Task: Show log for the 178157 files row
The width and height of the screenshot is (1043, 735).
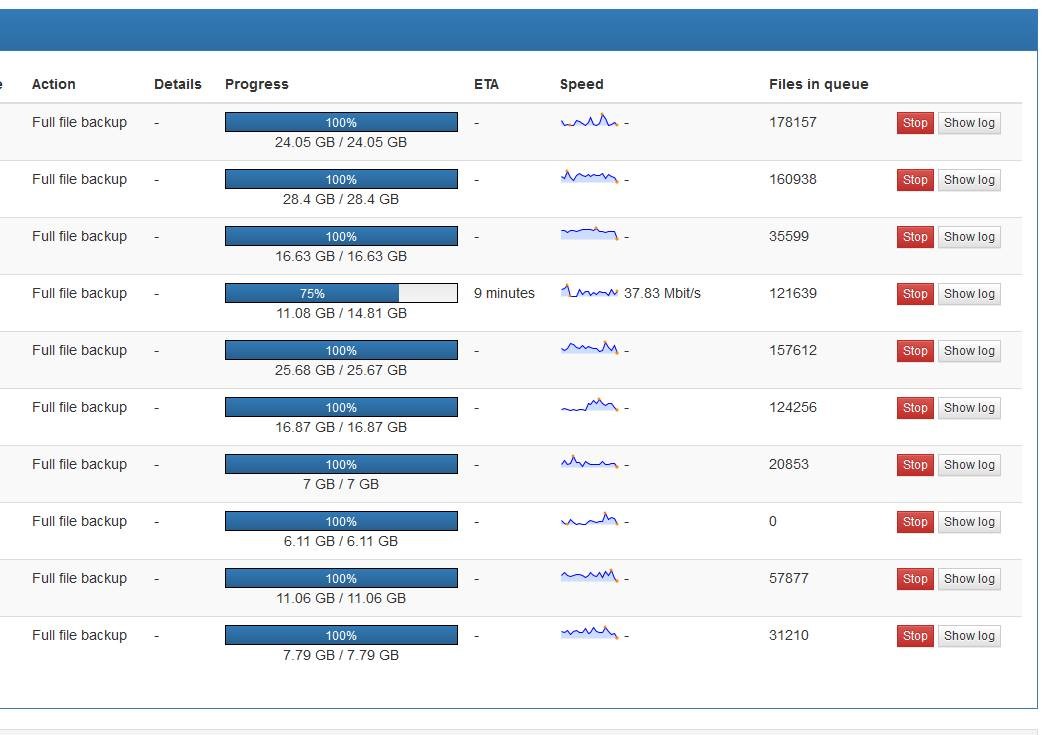Action: point(968,123)
